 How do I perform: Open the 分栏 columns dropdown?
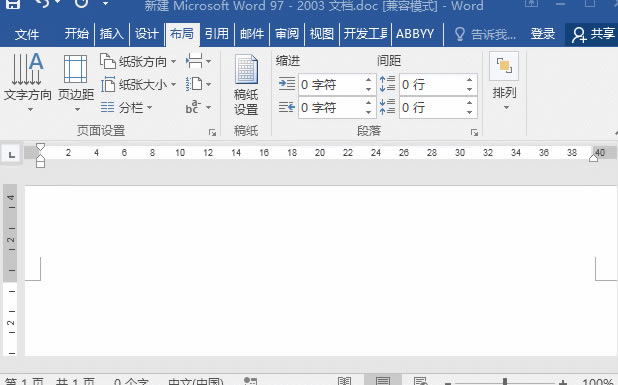(126, 107)
